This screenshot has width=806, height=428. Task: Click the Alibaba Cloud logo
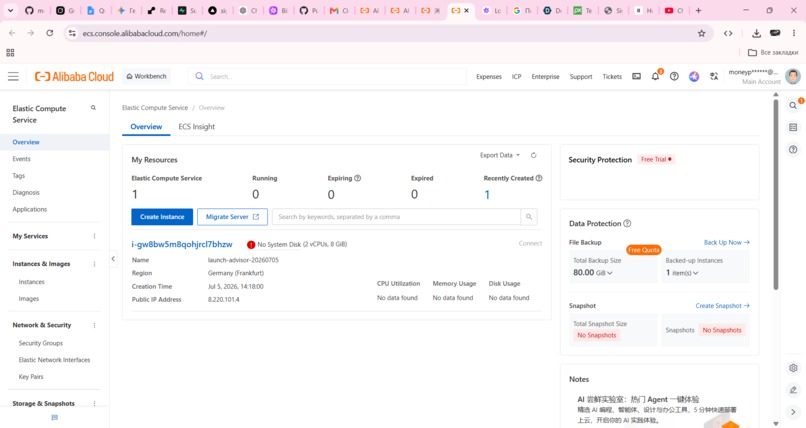pos(74,77)
